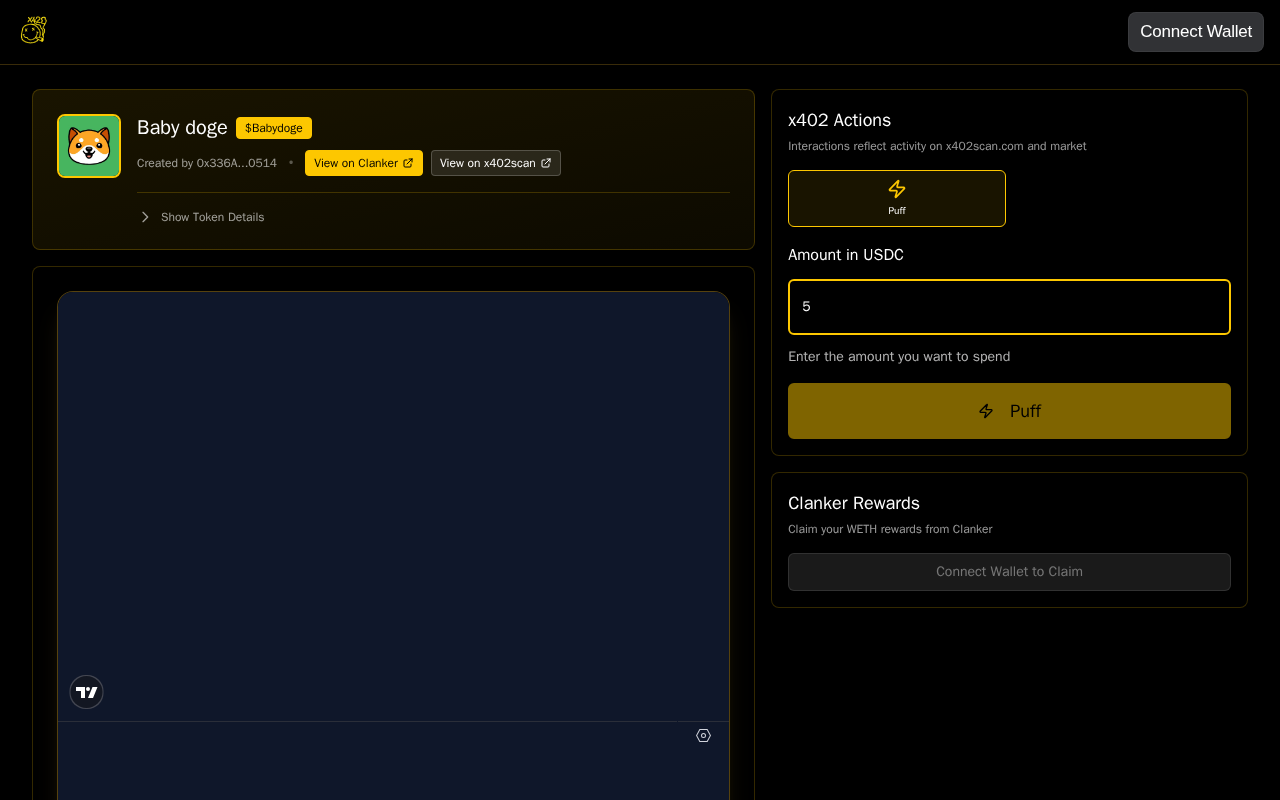
Task: Open chart settings hexagon icon
Action: pos(703,735)
